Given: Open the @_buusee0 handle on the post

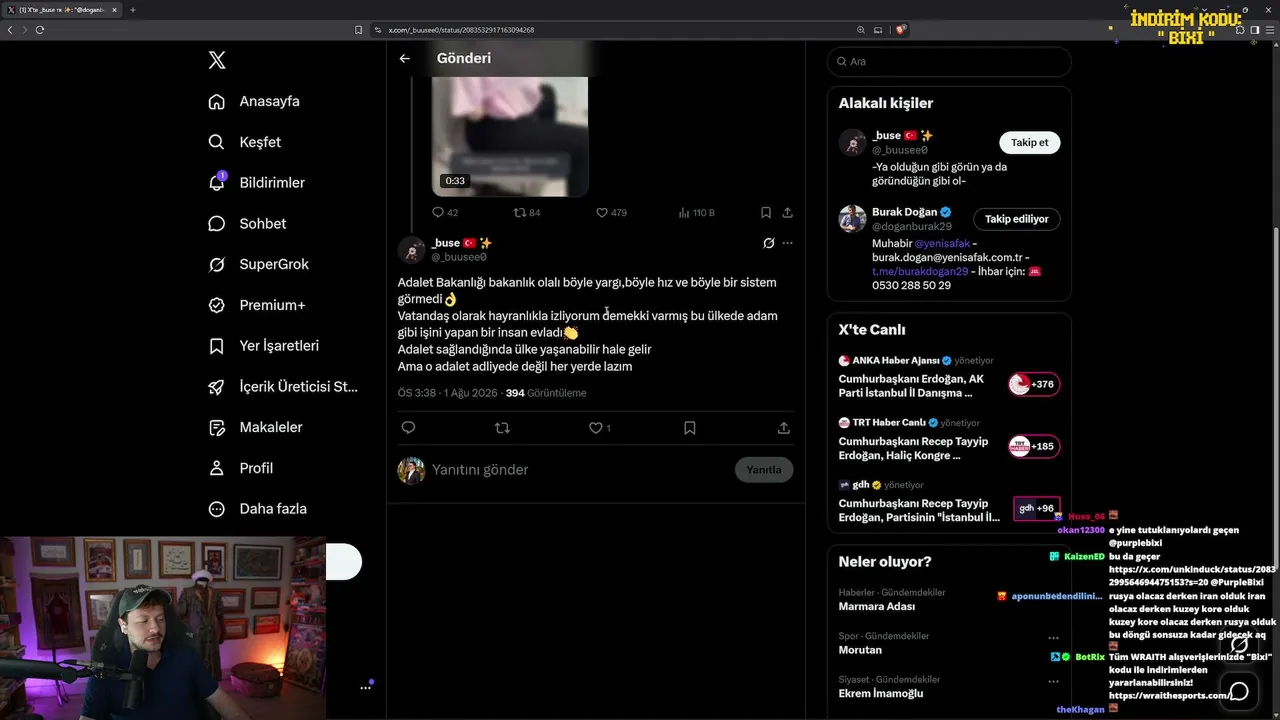Looking at the screenshot, I should click(x=459, y=257).
